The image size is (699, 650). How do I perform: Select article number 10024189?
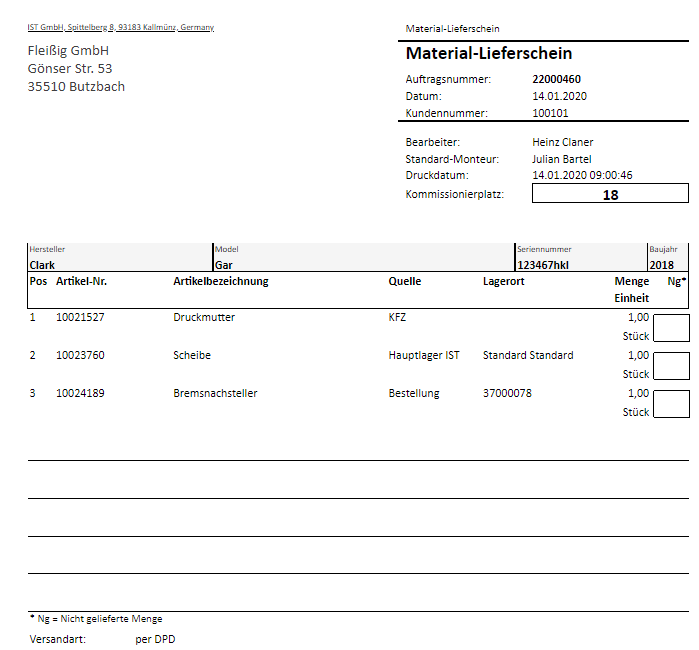coord(80,393)
